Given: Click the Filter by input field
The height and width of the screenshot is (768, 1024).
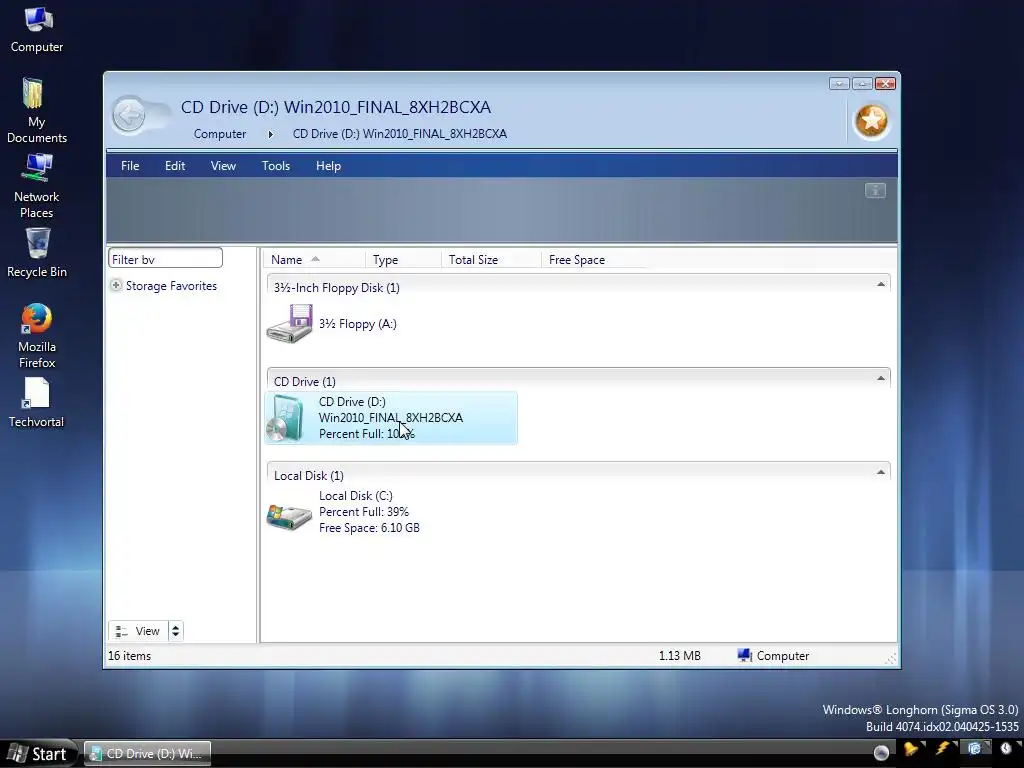Looking at the screenshot, I should 165,259.
